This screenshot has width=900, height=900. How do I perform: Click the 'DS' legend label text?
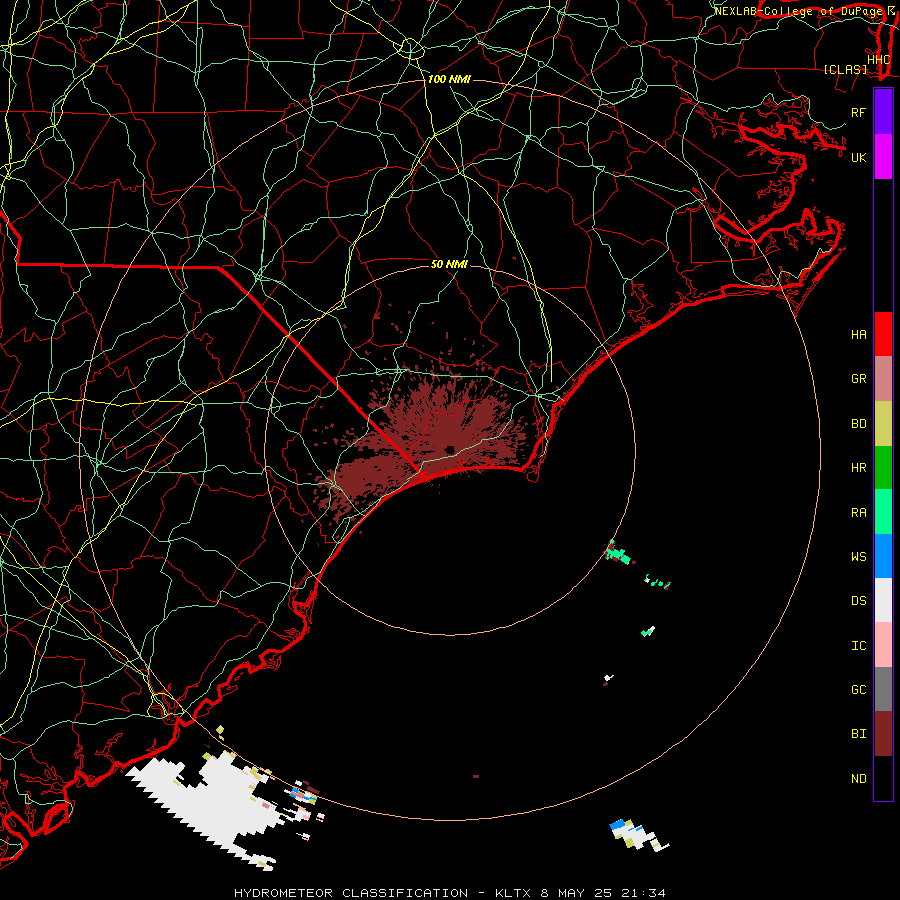859,601
